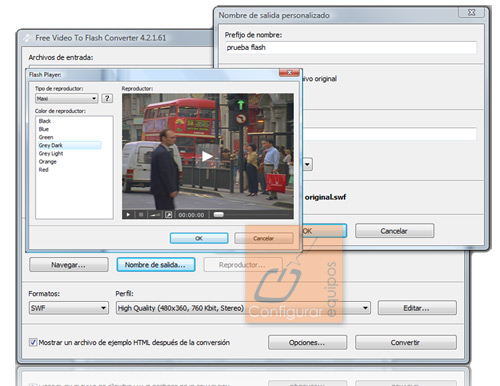Open the Formatos SWF dropdown
The height and width of the screenshot is (386, 500).
click(69, 308)
